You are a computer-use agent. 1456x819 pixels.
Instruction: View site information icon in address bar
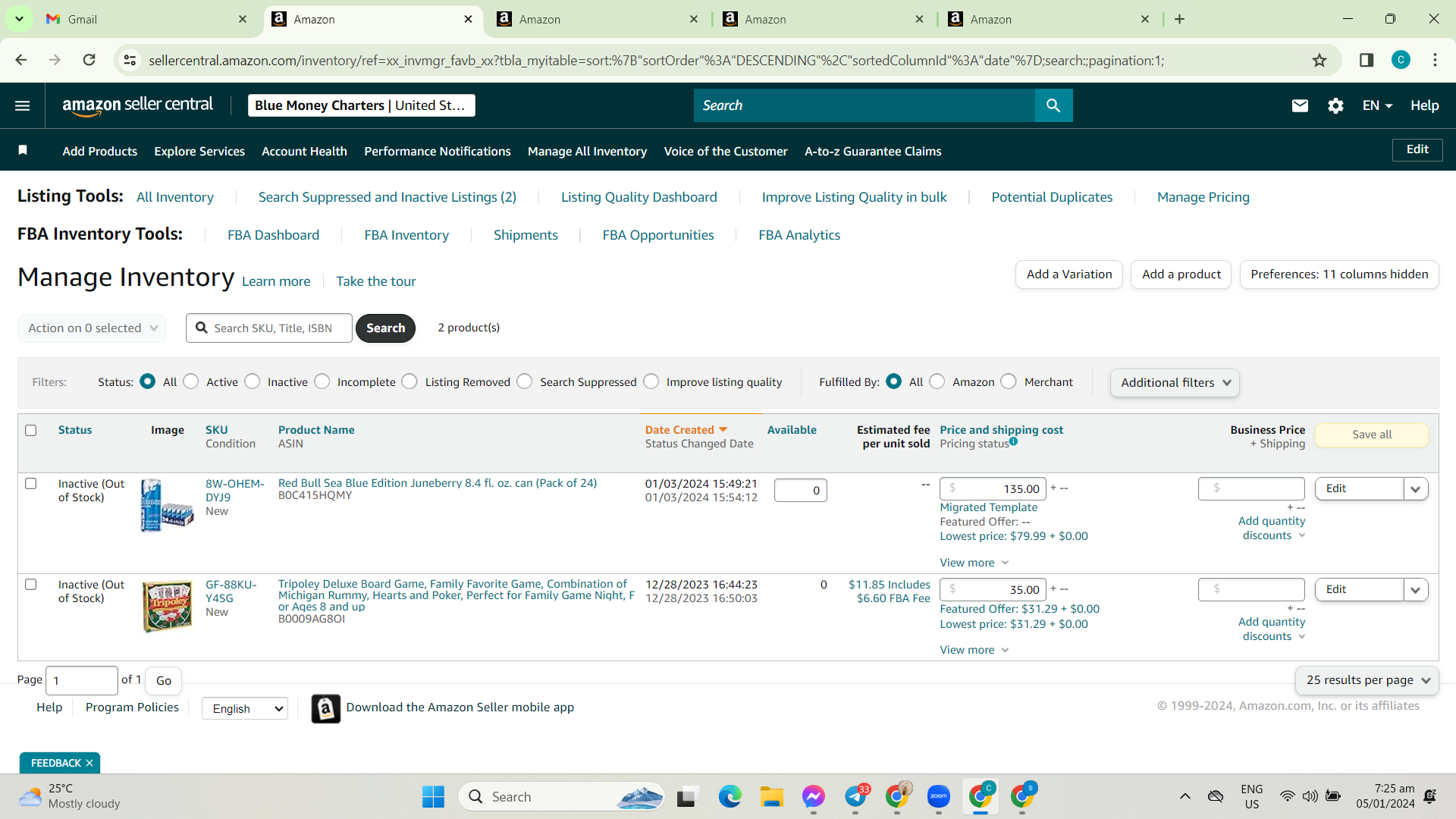point(130,60)
